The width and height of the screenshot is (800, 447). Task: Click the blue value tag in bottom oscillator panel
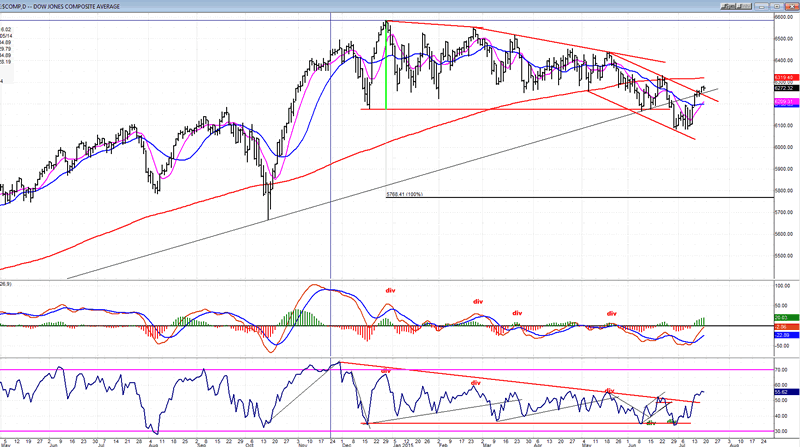click(x=785, y=393)
